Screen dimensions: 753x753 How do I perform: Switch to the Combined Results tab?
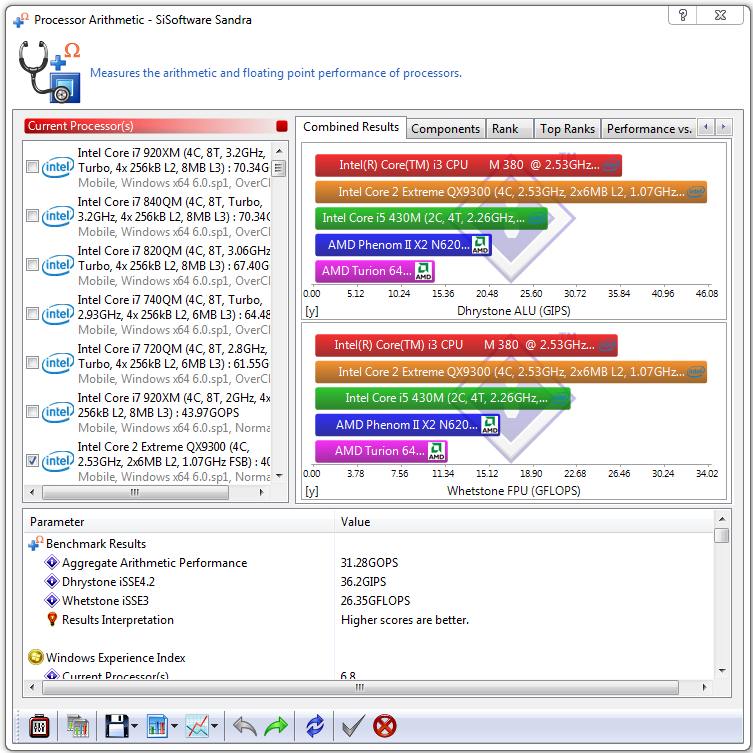tap(351, 127)
